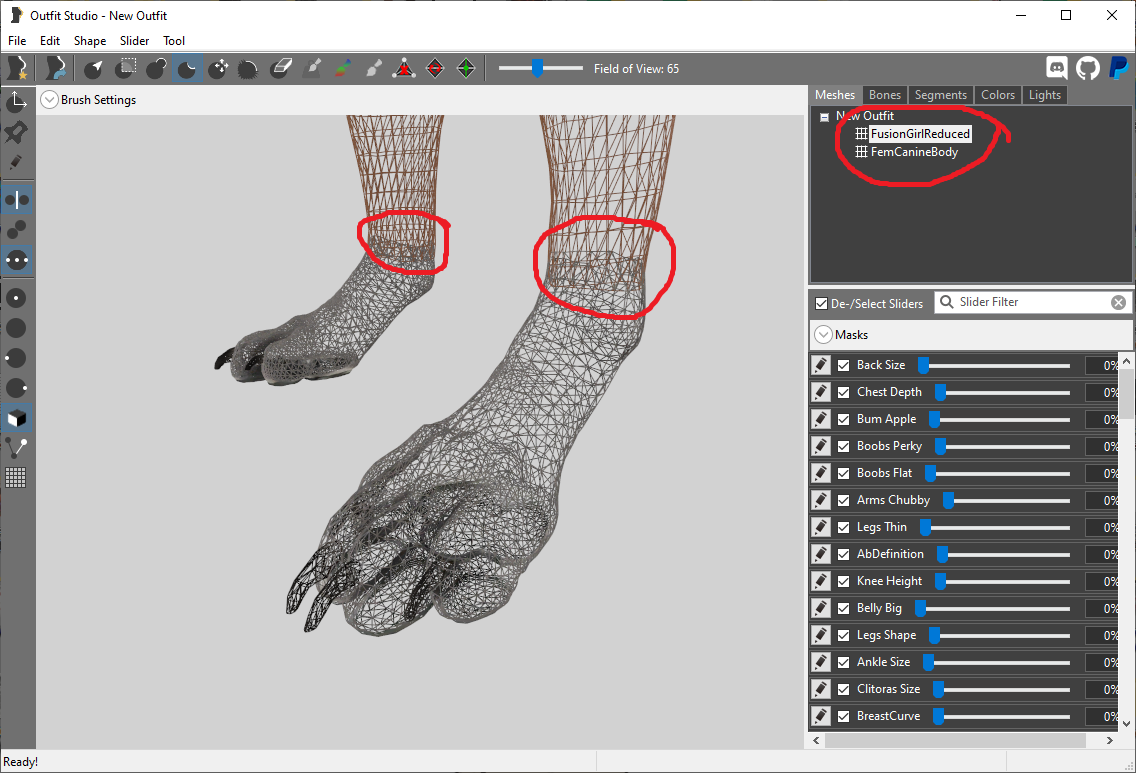This screenshot has width=1136, height=773.
Task: Toggle Global Brush Collision mode
Action: [16, 259]
